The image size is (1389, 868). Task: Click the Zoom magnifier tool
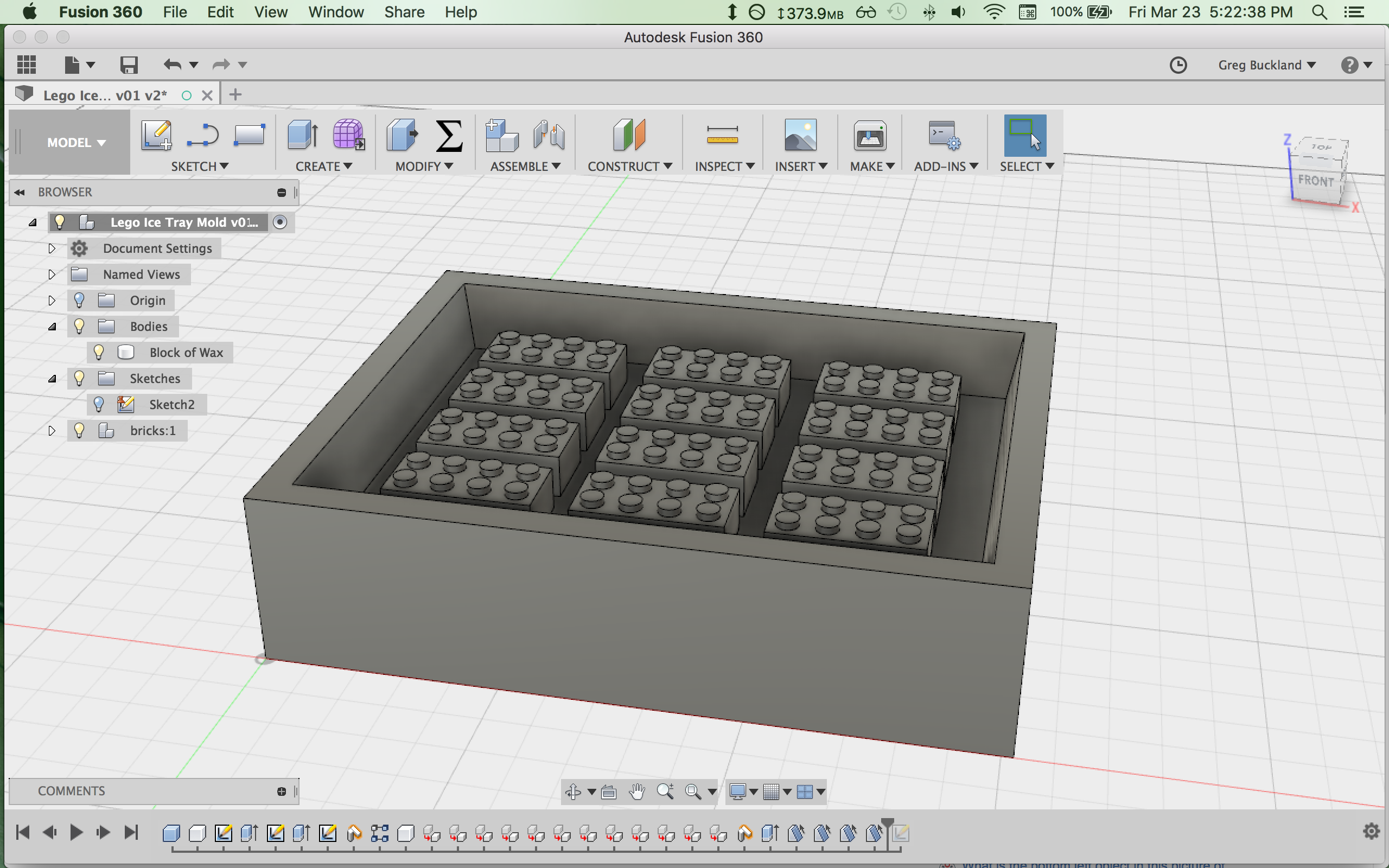click(665, 792)
